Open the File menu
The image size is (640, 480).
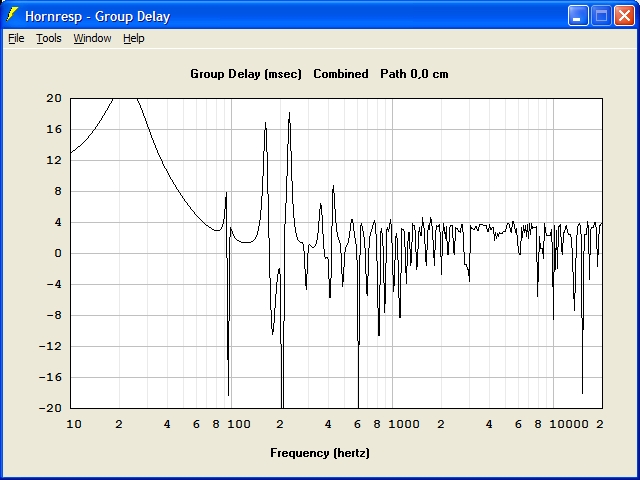[16, 38]
